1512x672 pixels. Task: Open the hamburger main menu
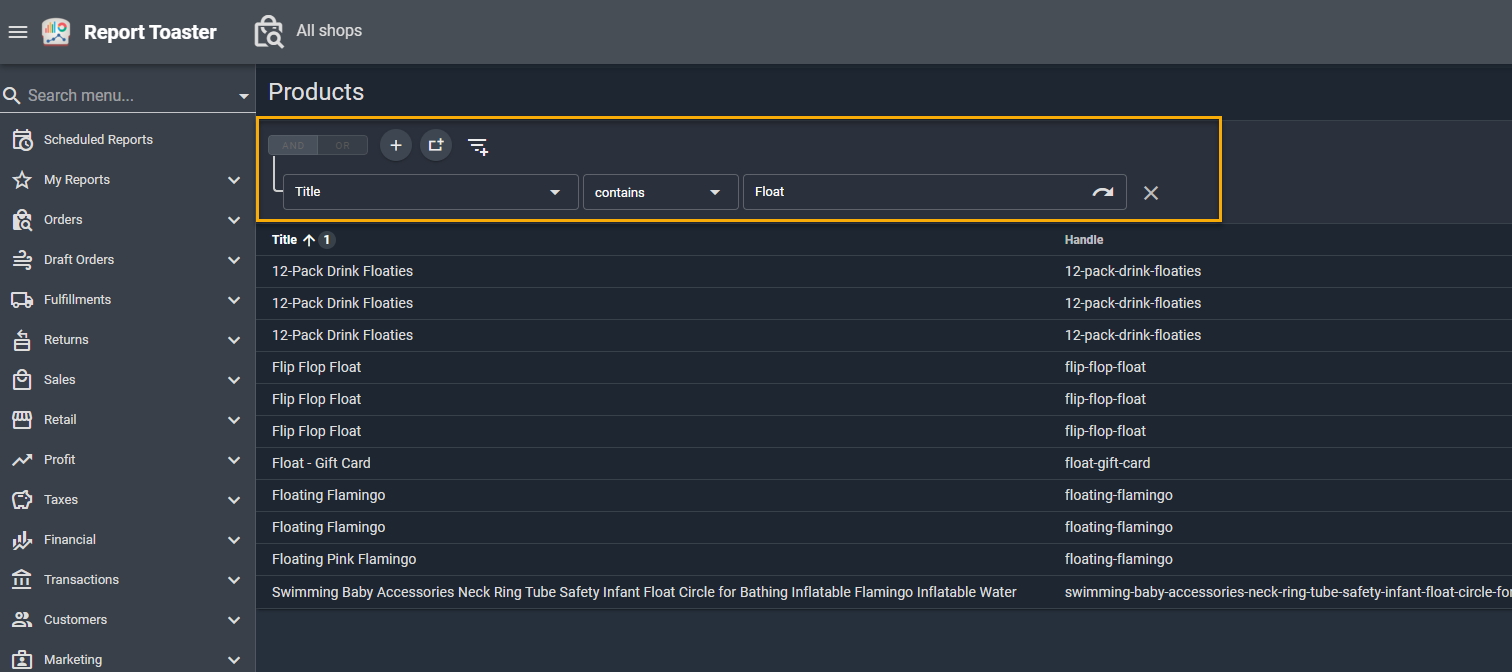tap(18, 32)
